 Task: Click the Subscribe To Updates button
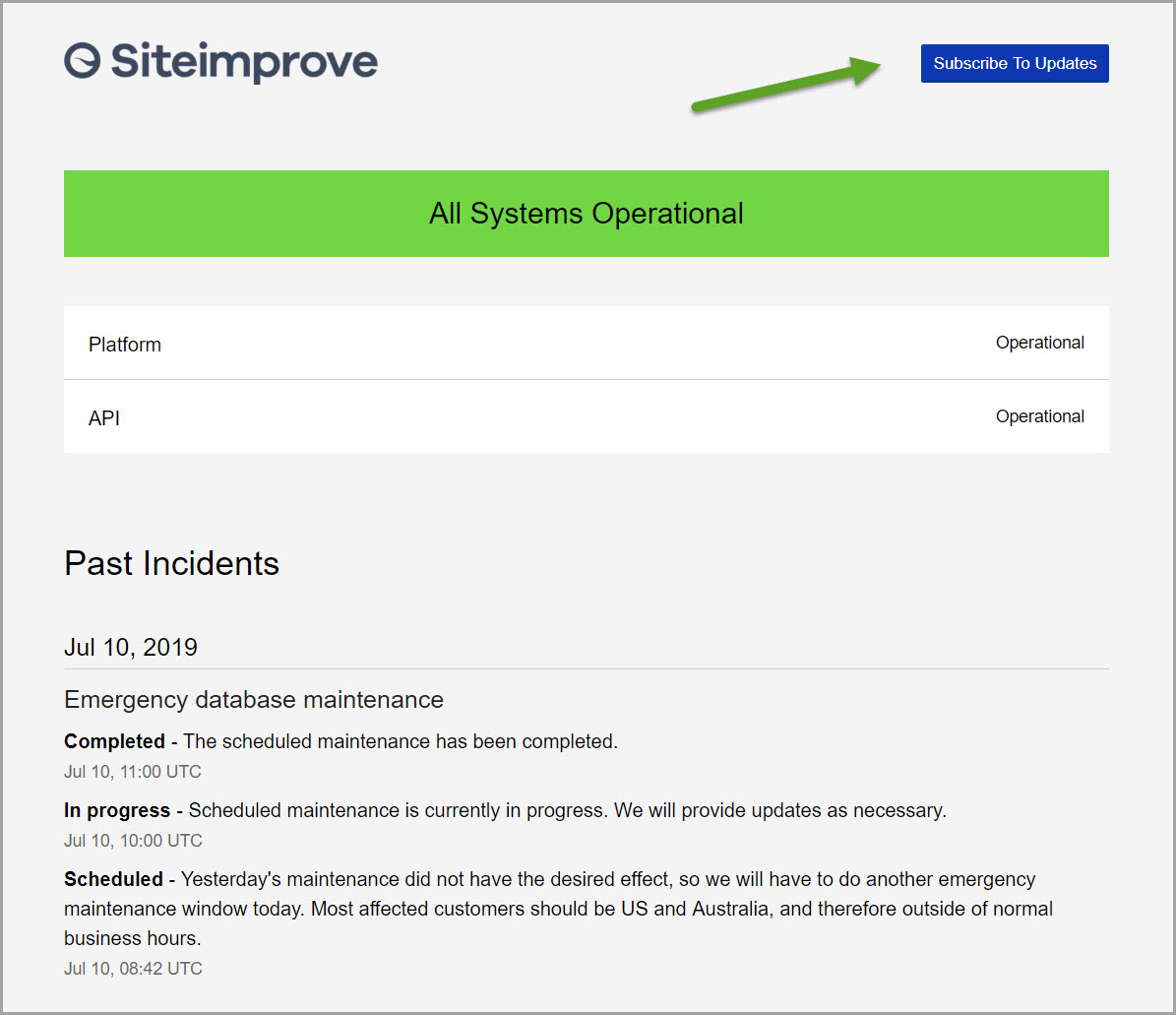click(1015, 64)
